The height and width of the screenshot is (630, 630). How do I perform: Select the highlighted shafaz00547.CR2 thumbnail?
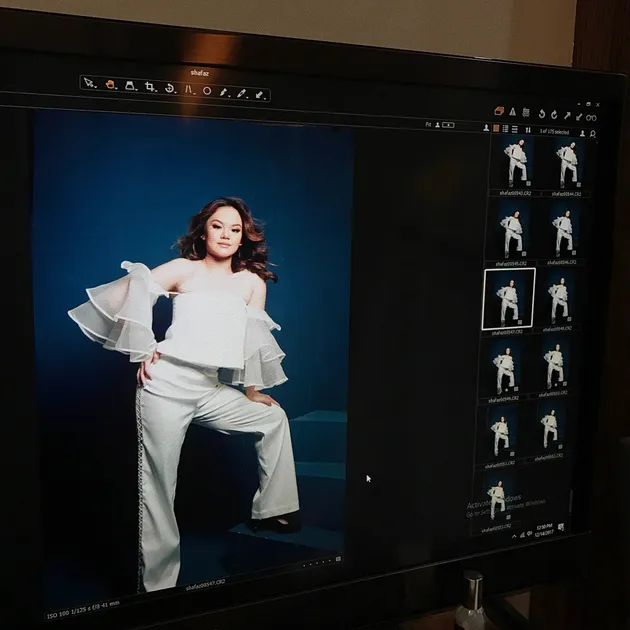(509, 298)
